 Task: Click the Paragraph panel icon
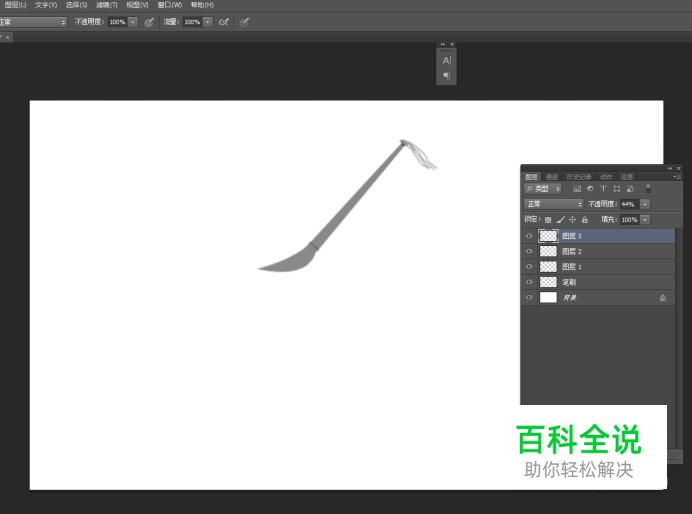(447, 76)
